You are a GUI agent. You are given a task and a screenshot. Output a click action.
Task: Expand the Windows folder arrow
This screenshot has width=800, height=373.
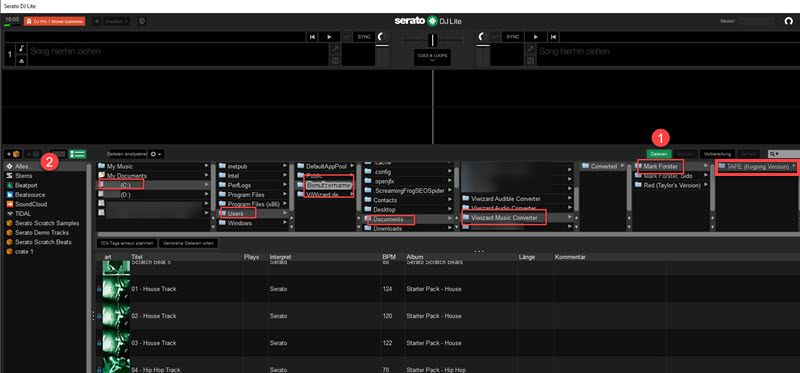(285, 223)
